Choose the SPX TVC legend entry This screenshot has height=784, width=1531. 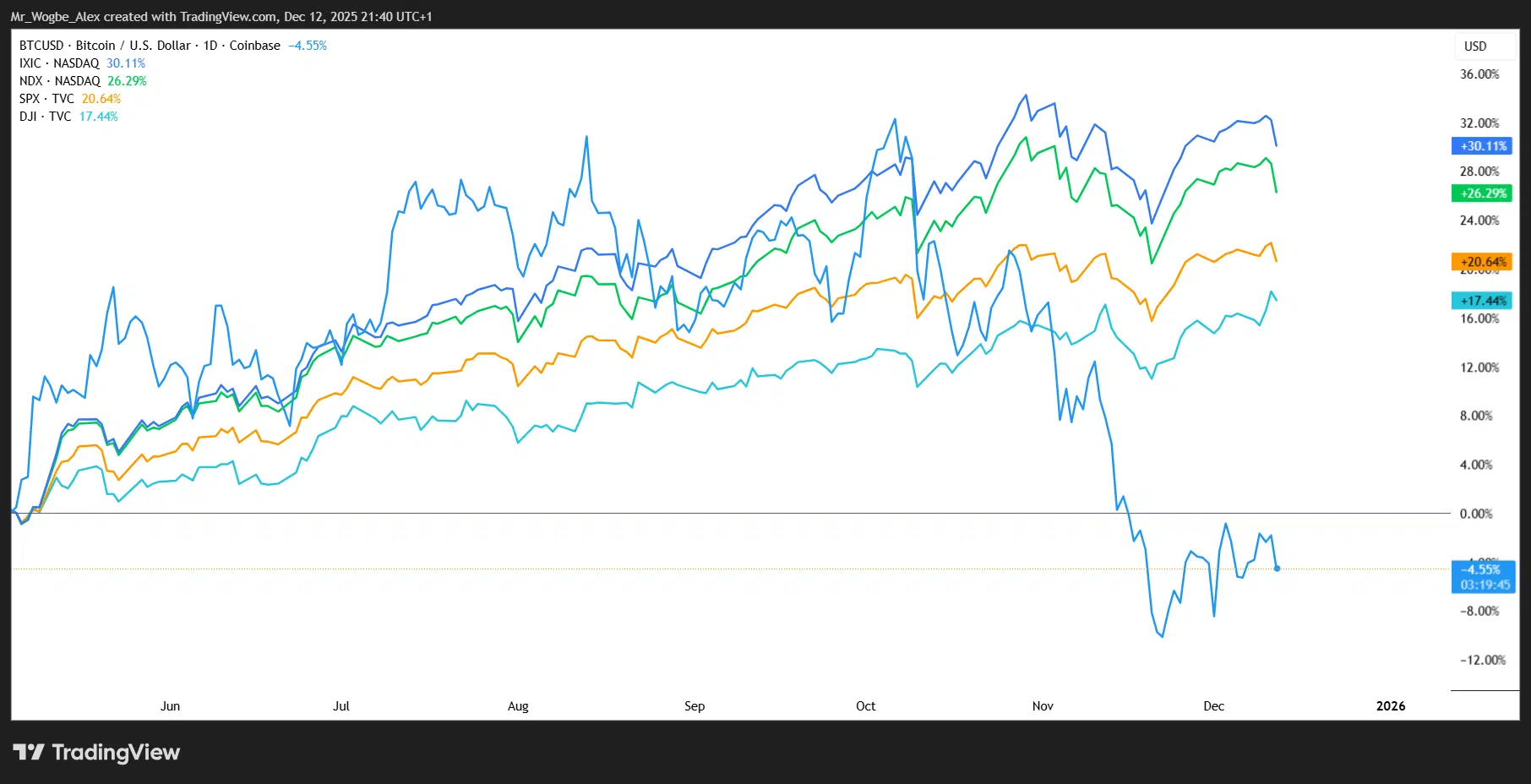pyautogui.click(x=47, y=99)
